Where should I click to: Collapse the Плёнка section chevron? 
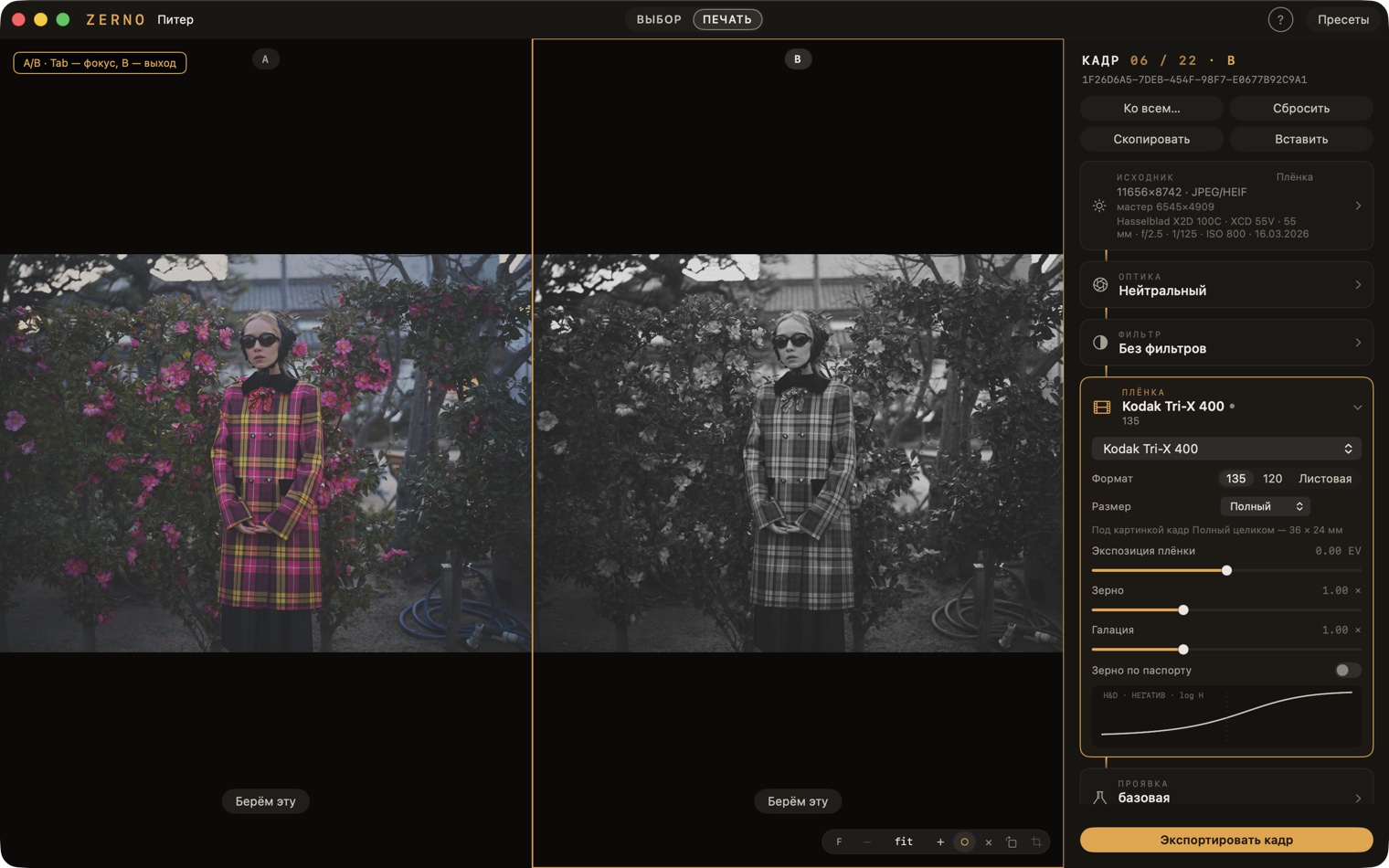(x=1358, y=408)
